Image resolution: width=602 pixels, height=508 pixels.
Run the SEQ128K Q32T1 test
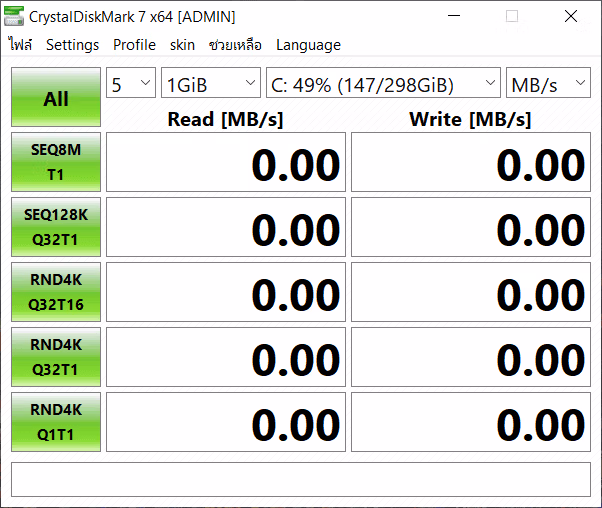pos(56,227)
